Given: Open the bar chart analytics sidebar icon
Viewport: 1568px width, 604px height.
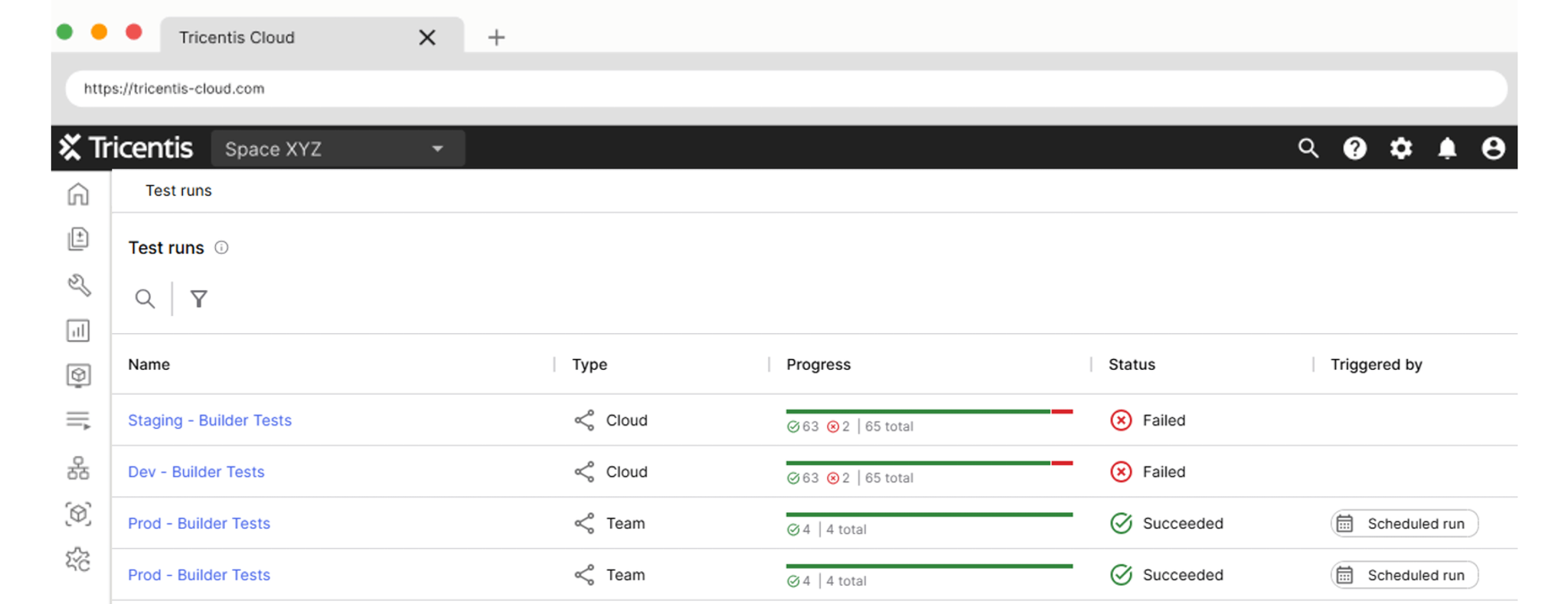Looking at the screenshot, I should (x=78, y=331).
